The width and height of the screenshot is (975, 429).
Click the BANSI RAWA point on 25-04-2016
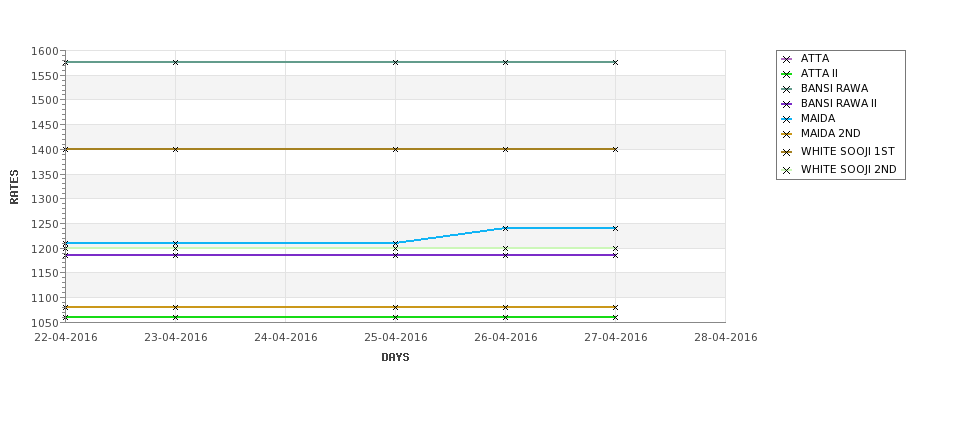[x=395, y=62]
